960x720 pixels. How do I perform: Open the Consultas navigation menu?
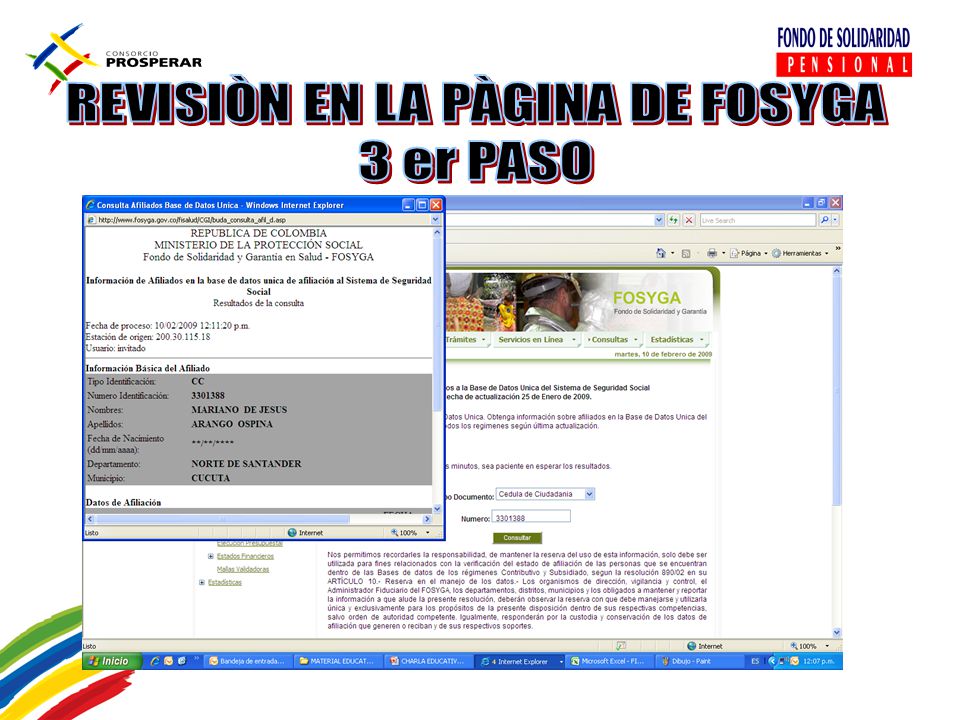pyautogui.click(x=612, y=340)
